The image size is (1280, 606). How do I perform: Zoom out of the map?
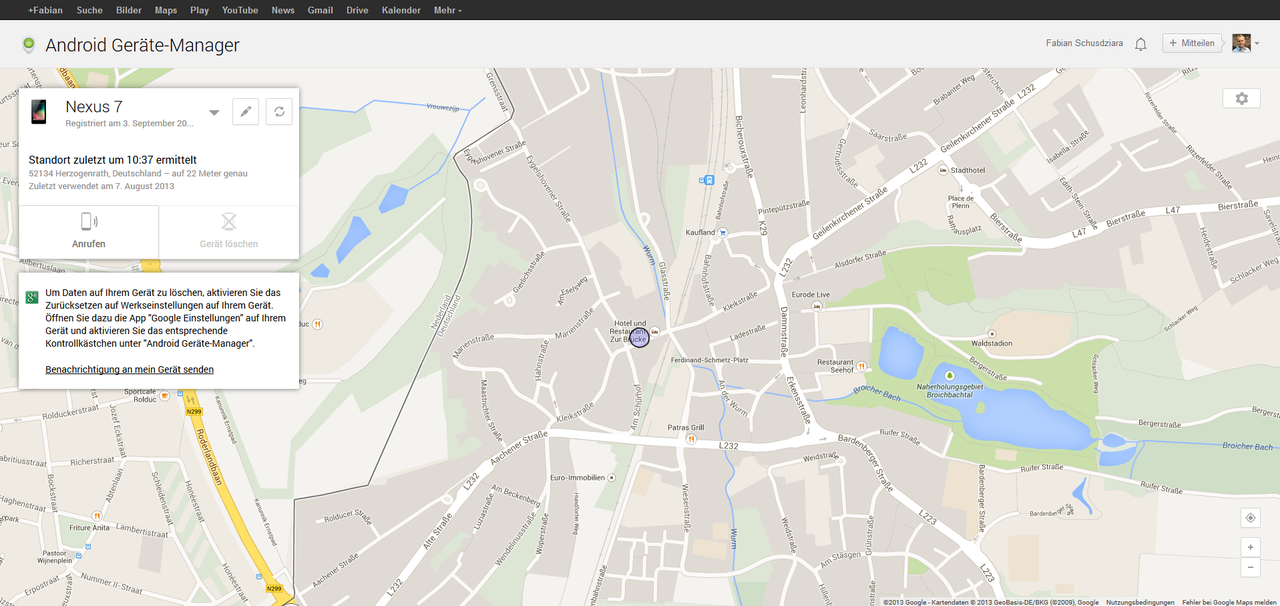[x=1249, y=567]
